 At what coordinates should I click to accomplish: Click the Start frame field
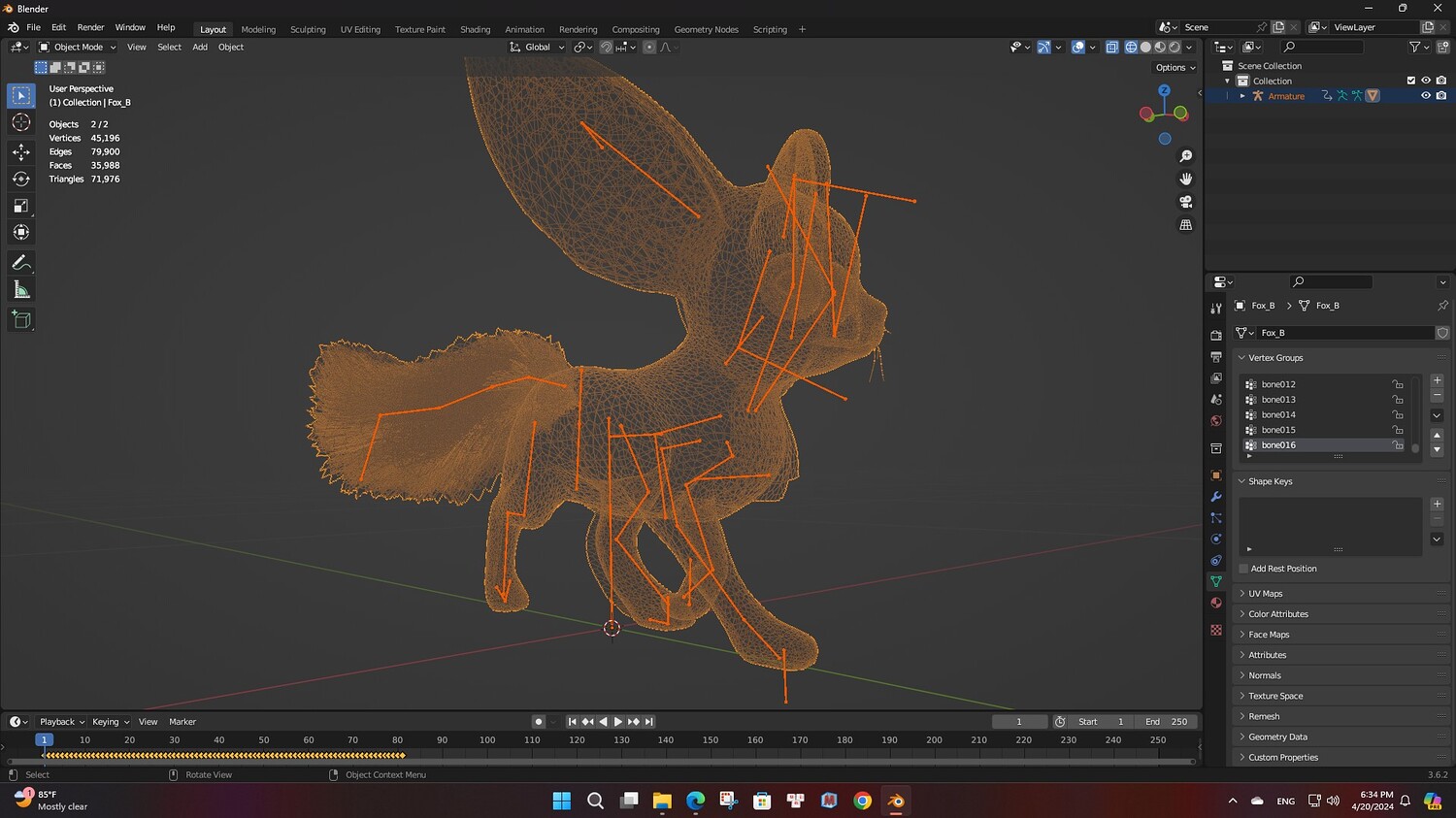(x=1101, y=722)
